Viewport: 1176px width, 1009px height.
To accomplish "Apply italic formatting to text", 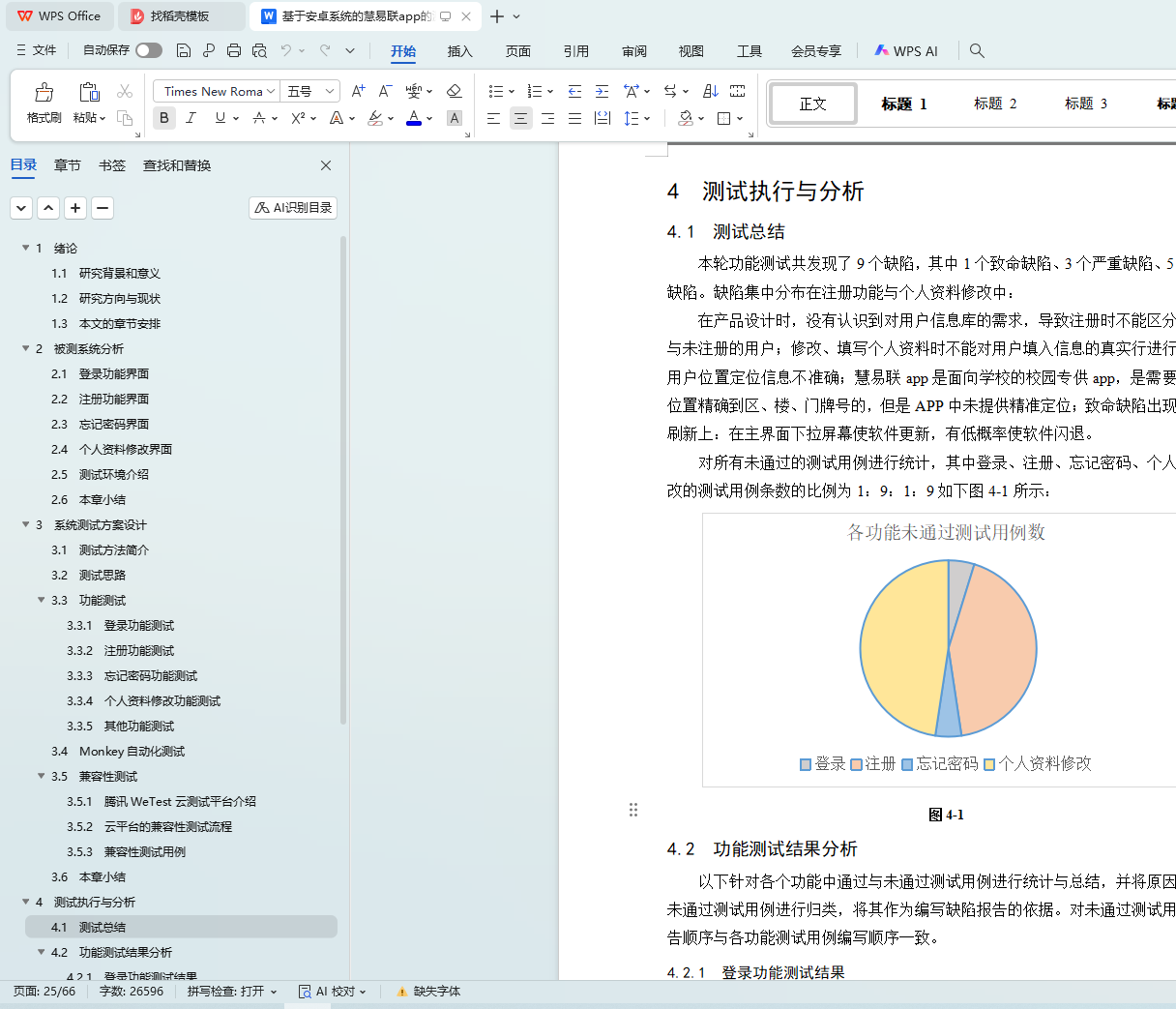I will point(191,118).
